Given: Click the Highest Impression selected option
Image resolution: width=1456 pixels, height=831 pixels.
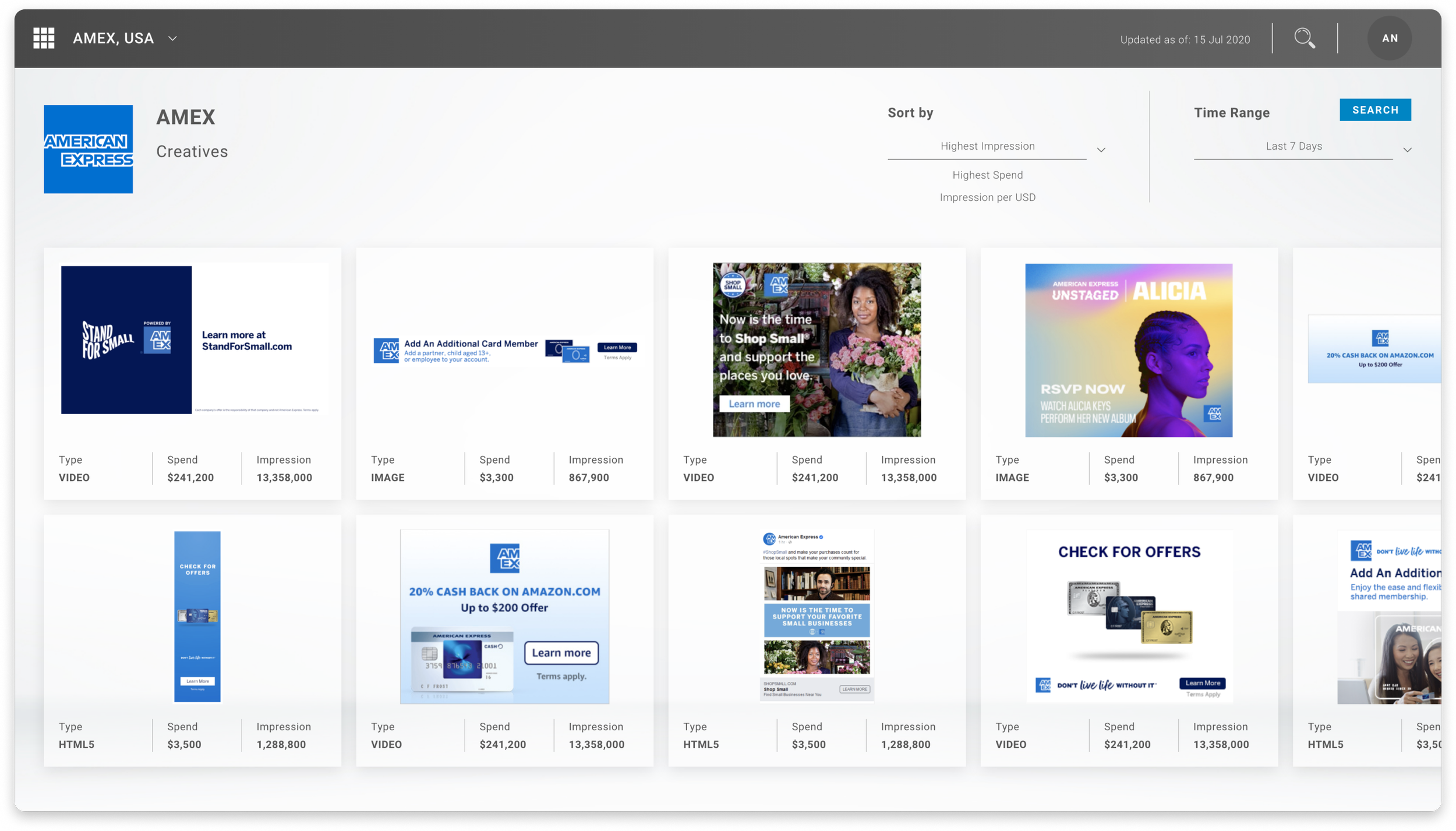Looking at the screenshot, I should pos(987,146).
